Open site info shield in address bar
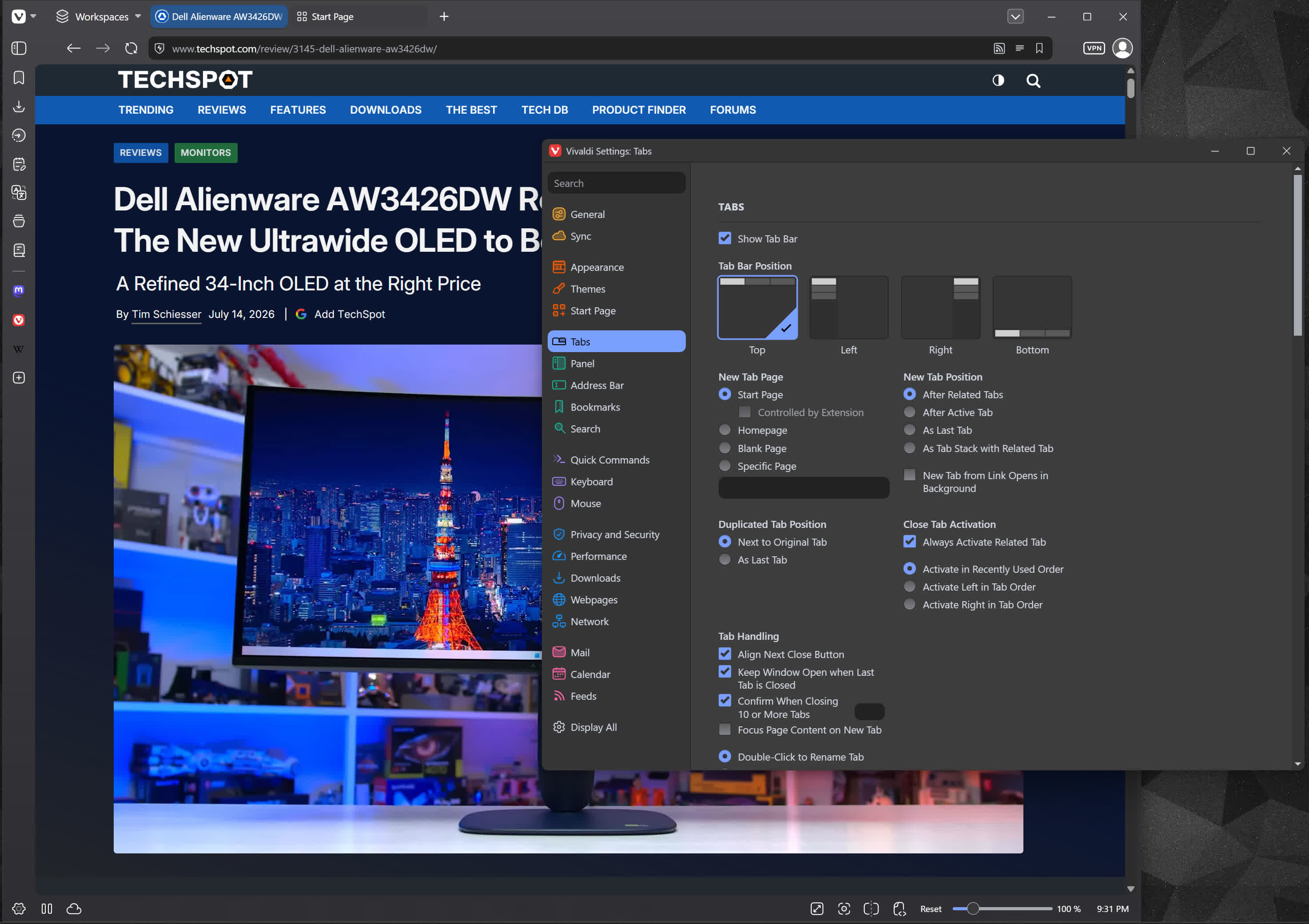Screen dimensions: 1309x924 (159, 48)
